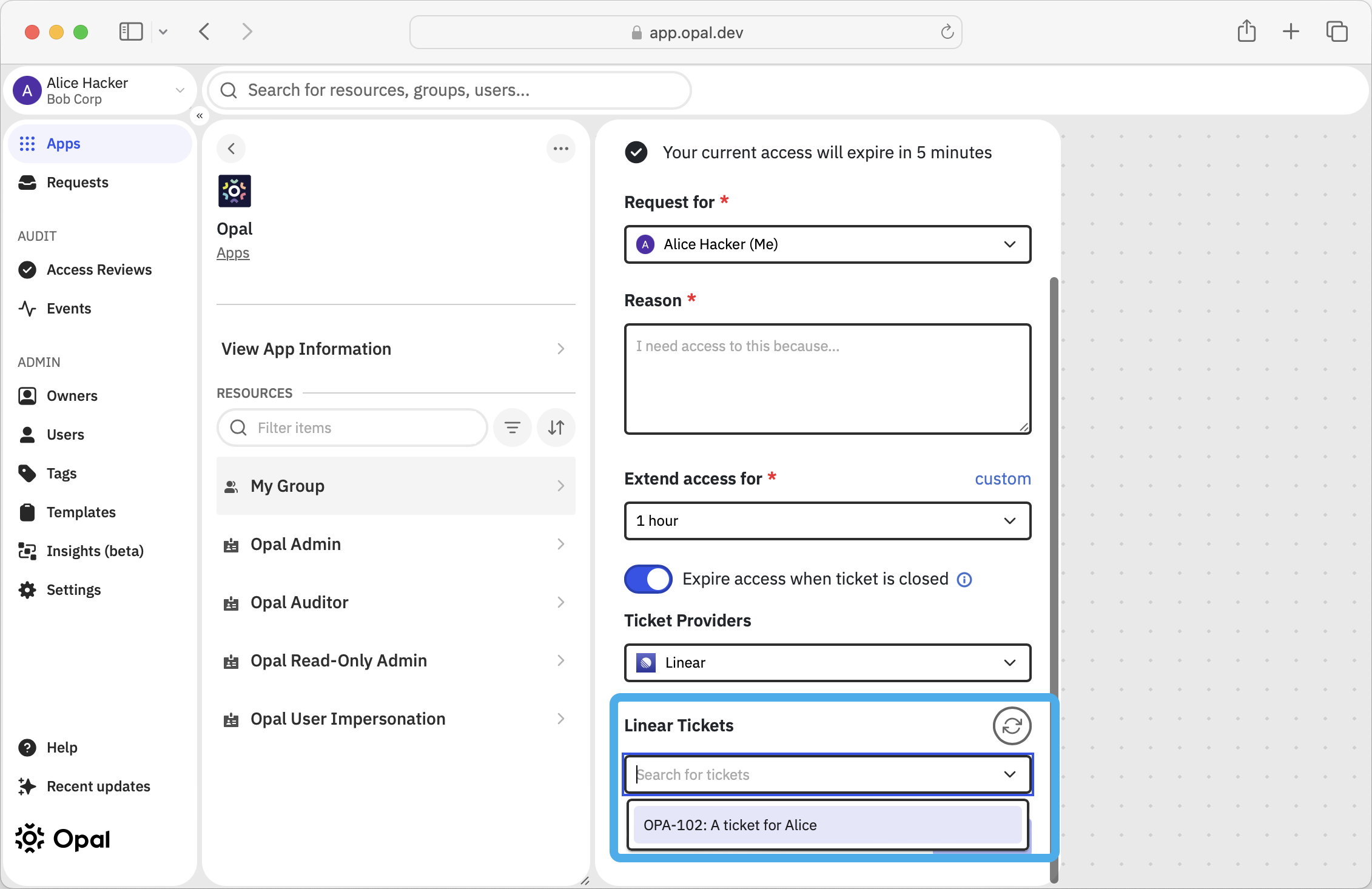Refresh the Linear Tickets list

[1012, 726]
